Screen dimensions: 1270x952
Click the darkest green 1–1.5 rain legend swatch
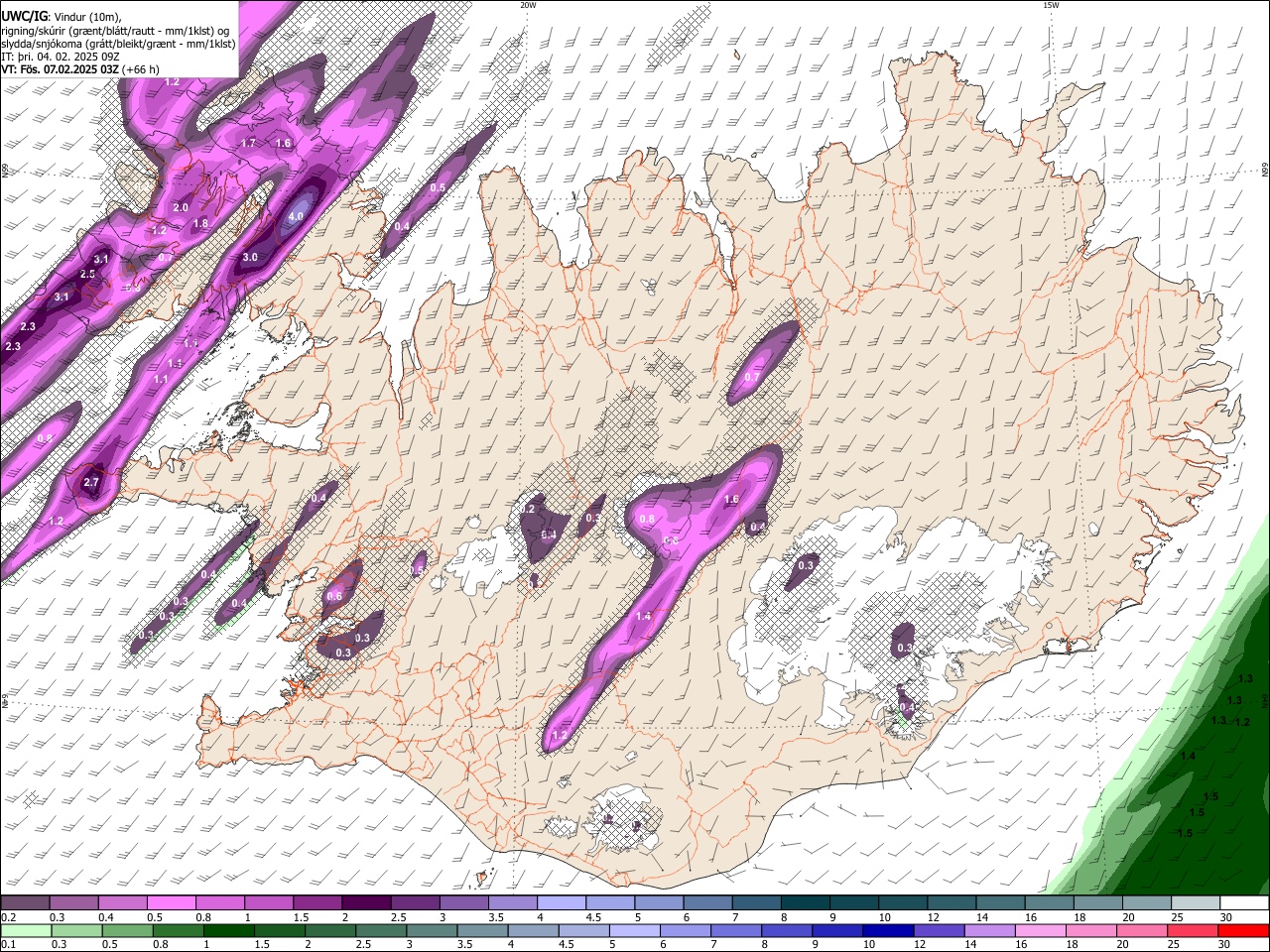tap(229, 930)
